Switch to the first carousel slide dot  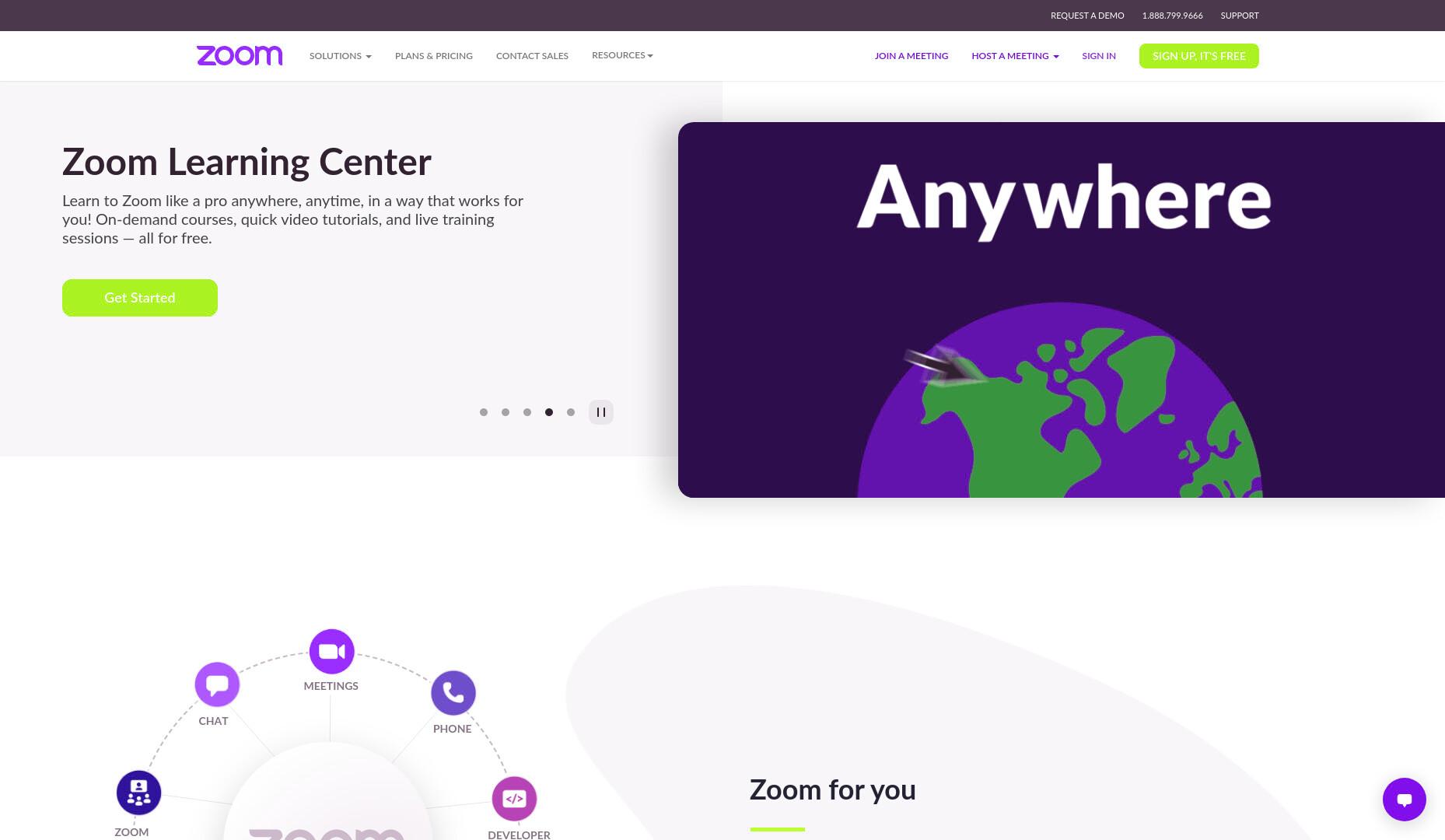(x=484, y=412)
